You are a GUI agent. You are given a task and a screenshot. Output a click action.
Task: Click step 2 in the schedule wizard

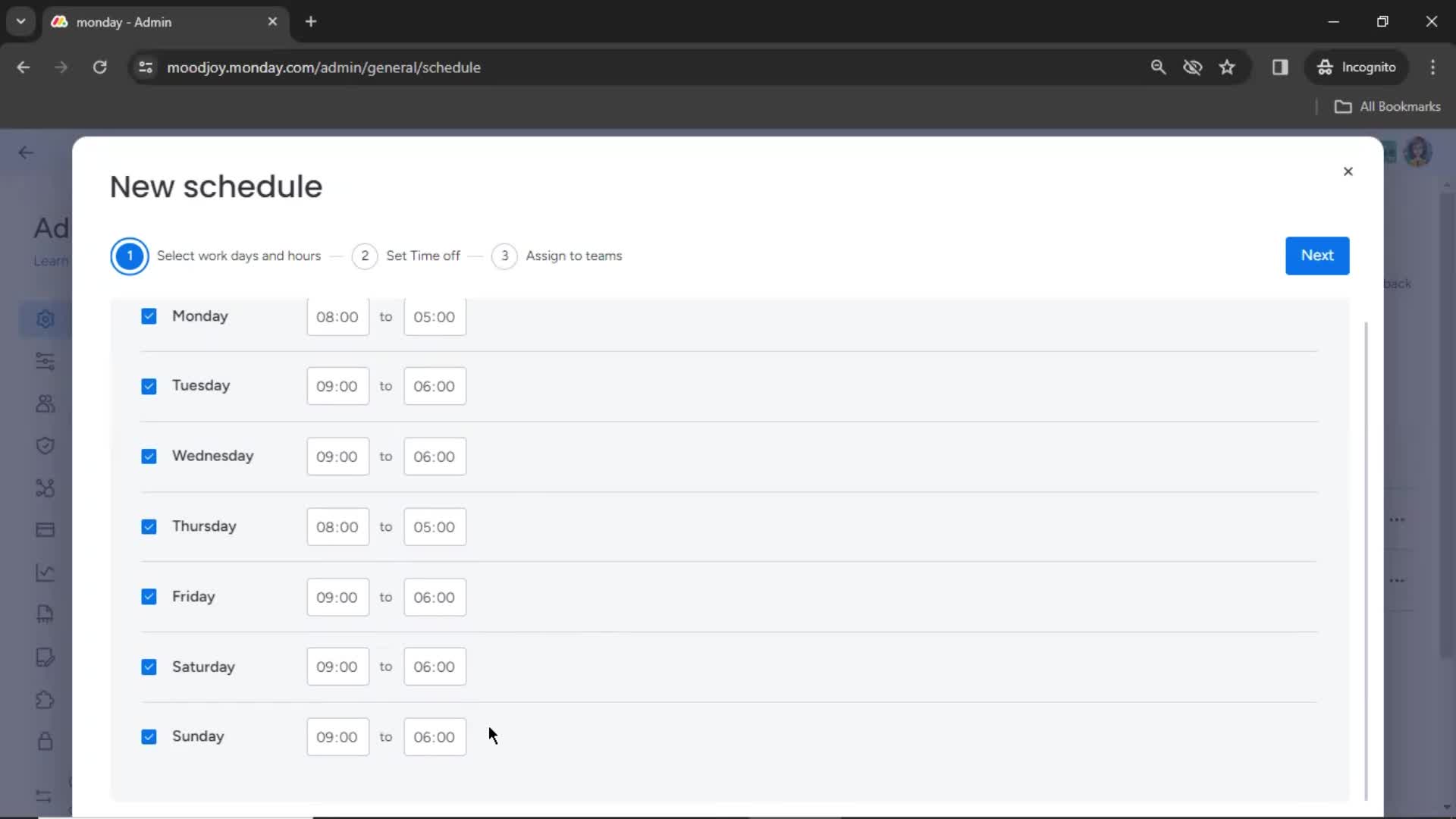[x=365, y=255]
